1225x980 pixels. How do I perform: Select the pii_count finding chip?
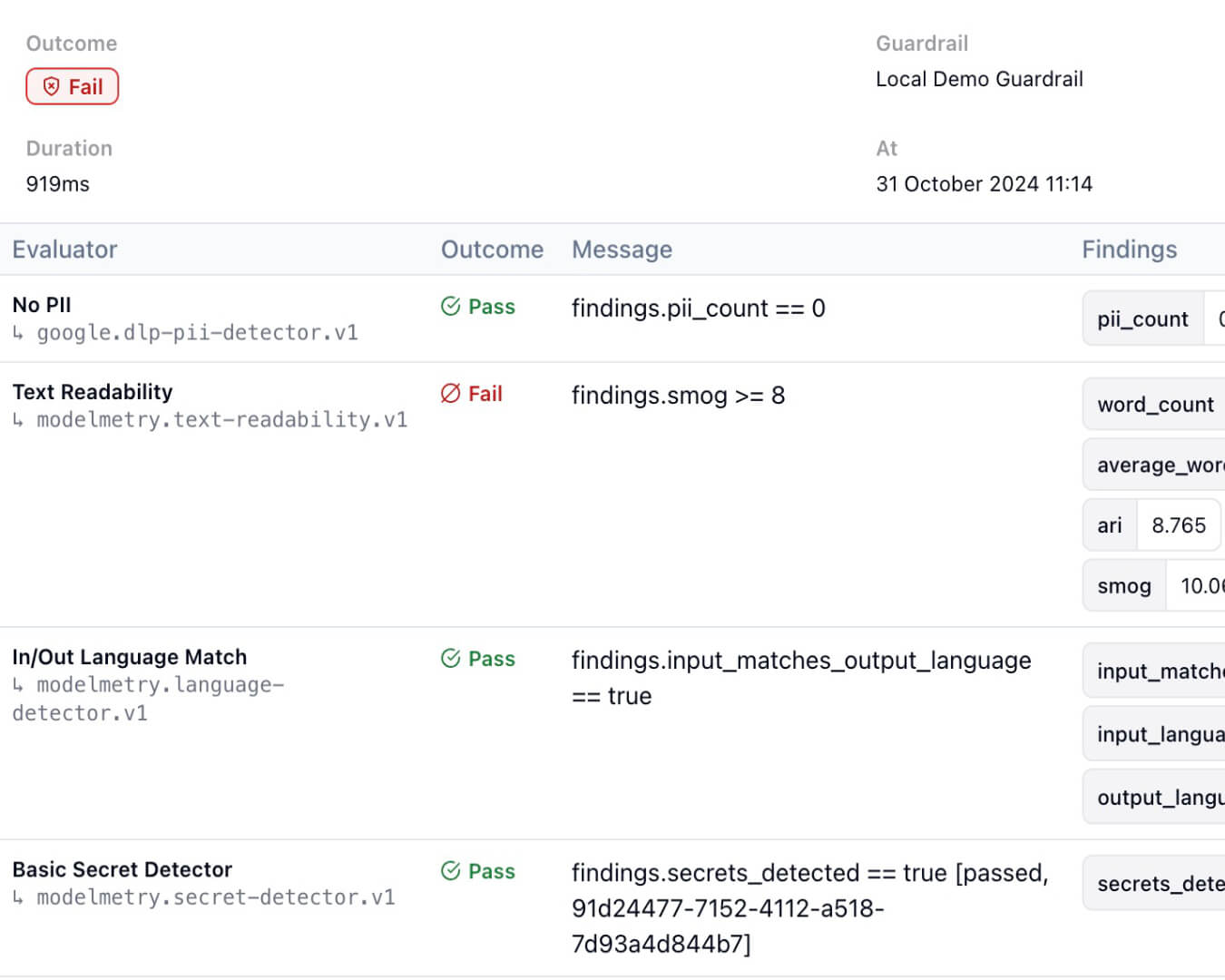click(1142, 319)
